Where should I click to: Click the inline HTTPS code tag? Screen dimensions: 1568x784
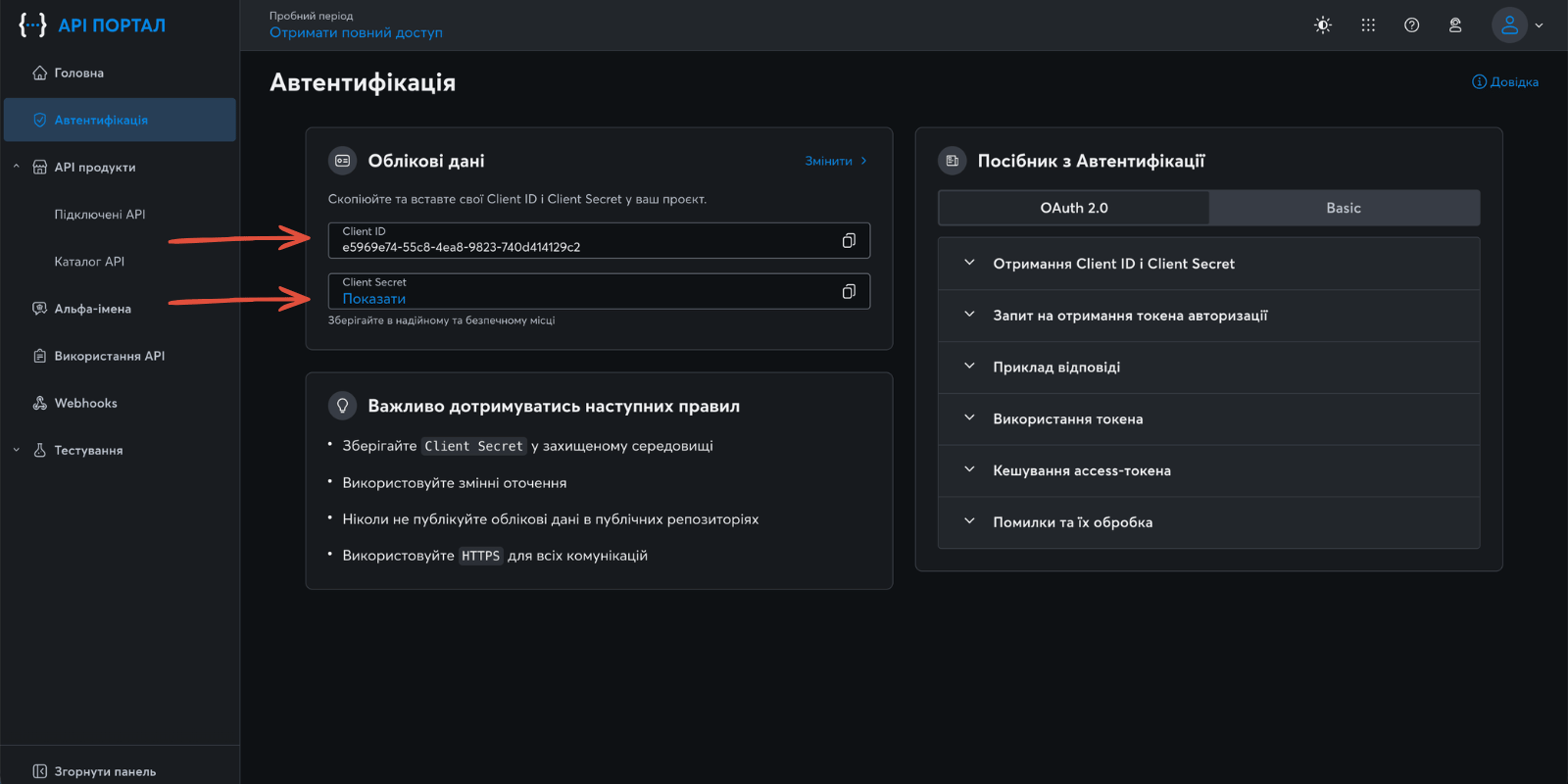(x=480, y=556)
